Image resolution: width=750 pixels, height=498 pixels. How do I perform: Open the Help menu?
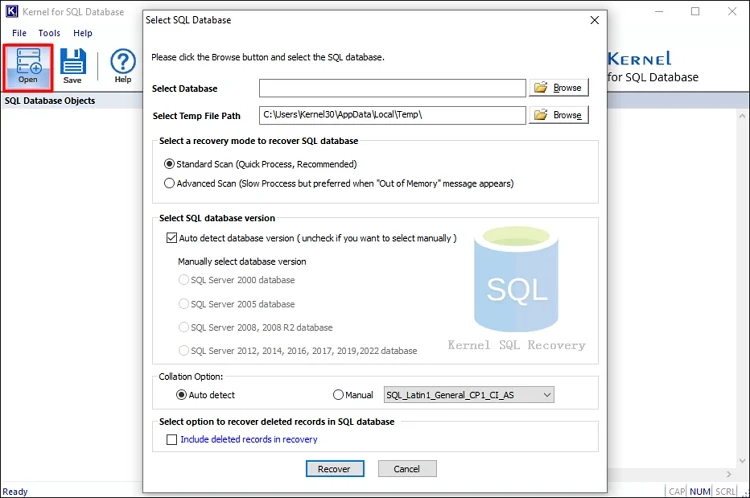[83, 33]
